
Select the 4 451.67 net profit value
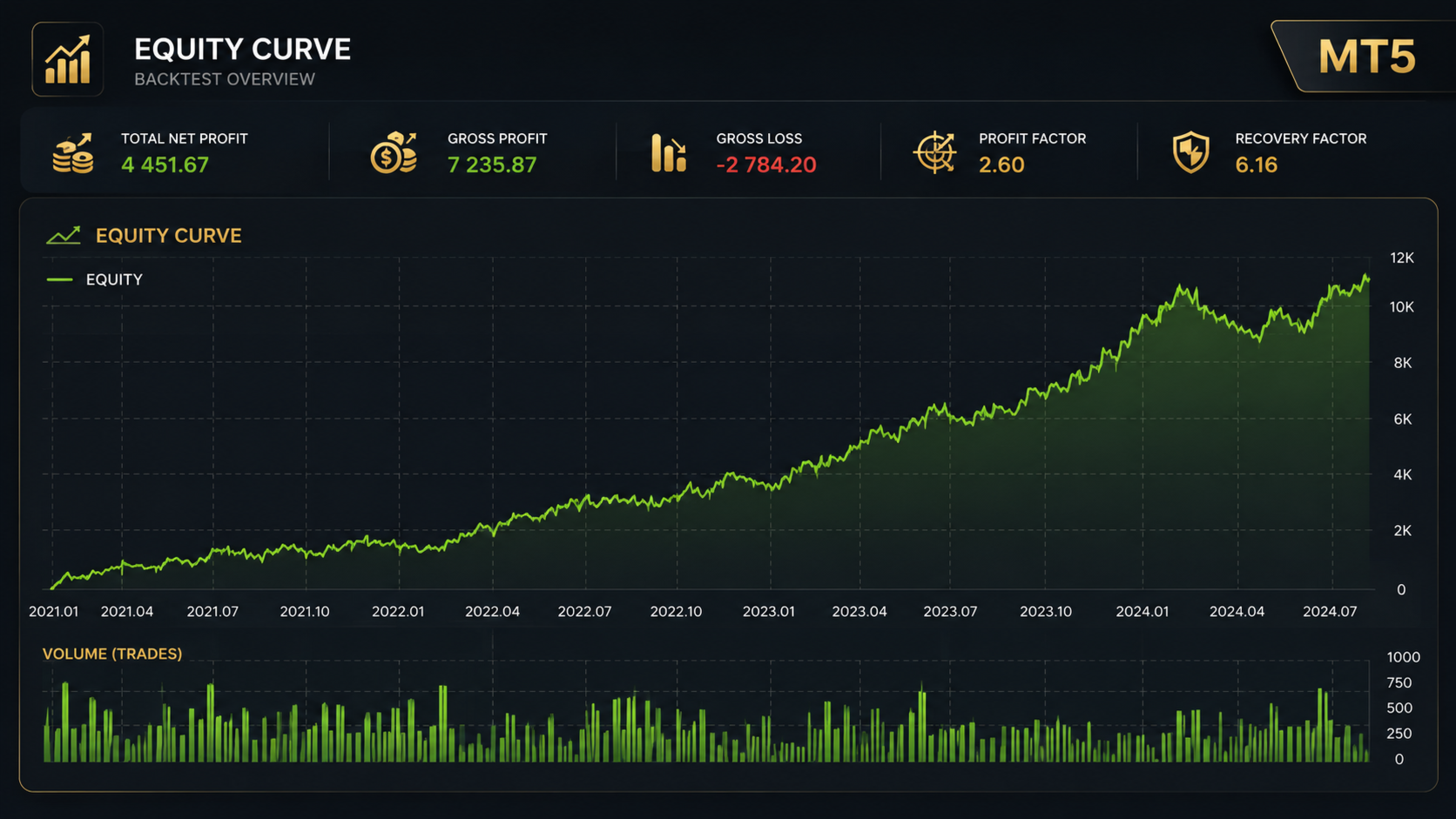click(165, 164)
